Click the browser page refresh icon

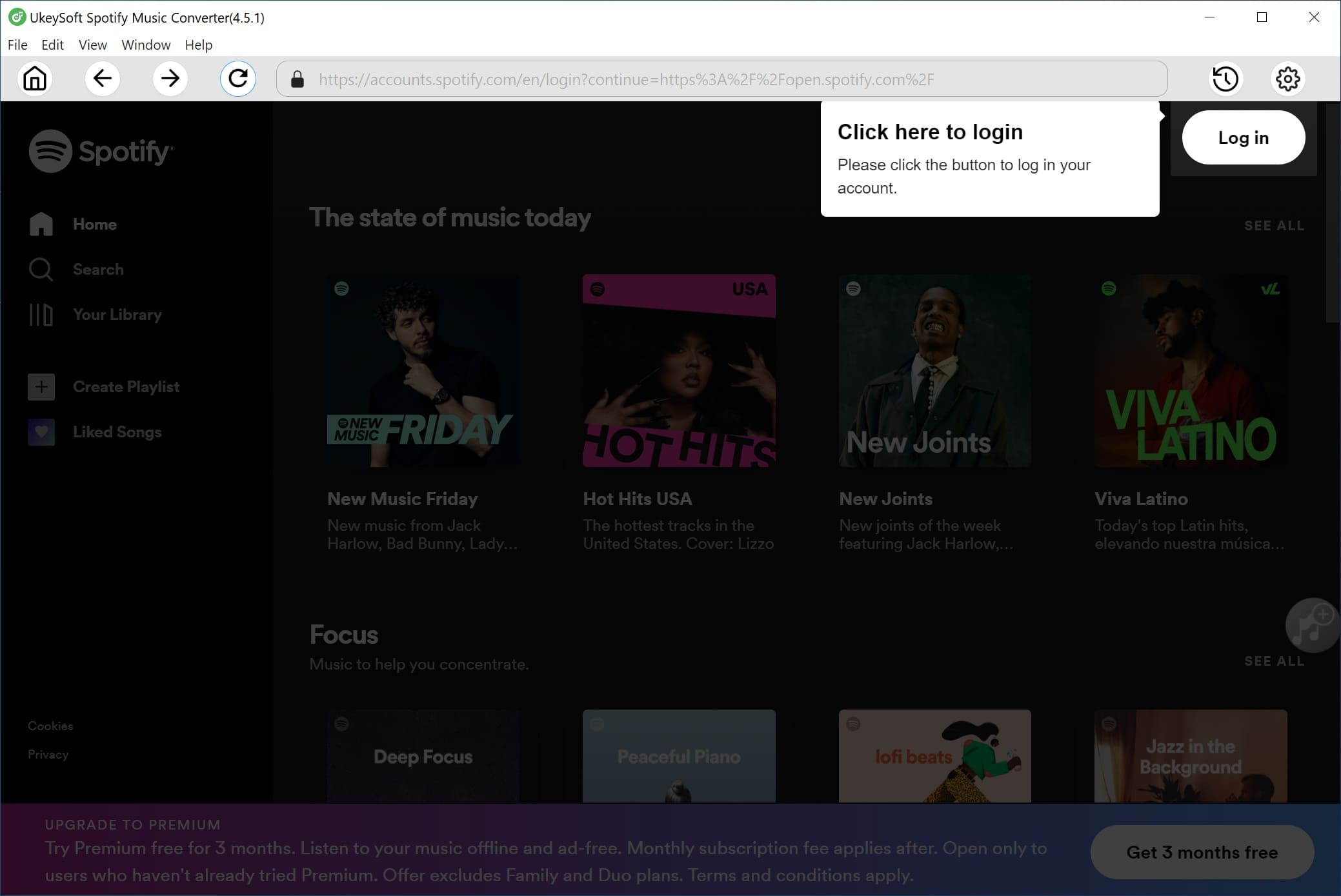click(x=238, y=79)
